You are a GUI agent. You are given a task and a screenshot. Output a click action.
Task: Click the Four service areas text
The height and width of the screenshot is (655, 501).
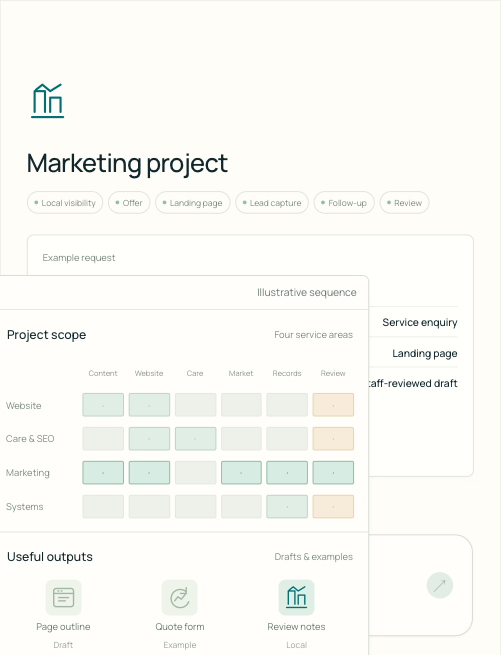pyautogui.click(x=313, y=335)
